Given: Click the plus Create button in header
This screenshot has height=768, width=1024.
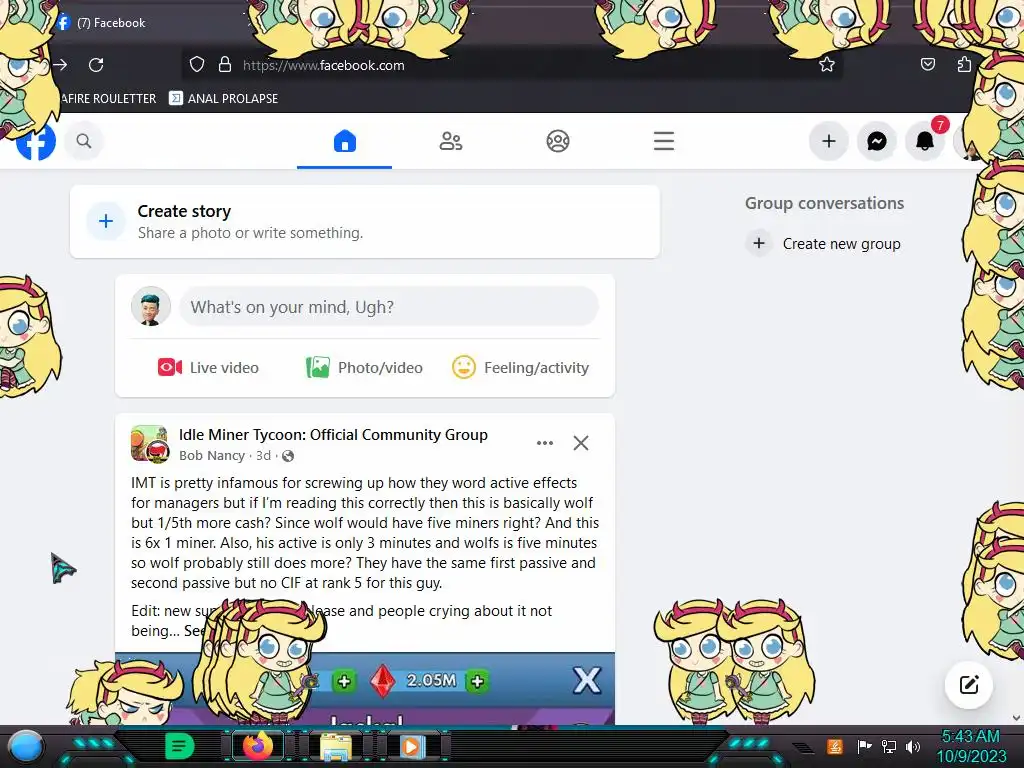Looking at the screenshot, I should [x=829, y=141].
